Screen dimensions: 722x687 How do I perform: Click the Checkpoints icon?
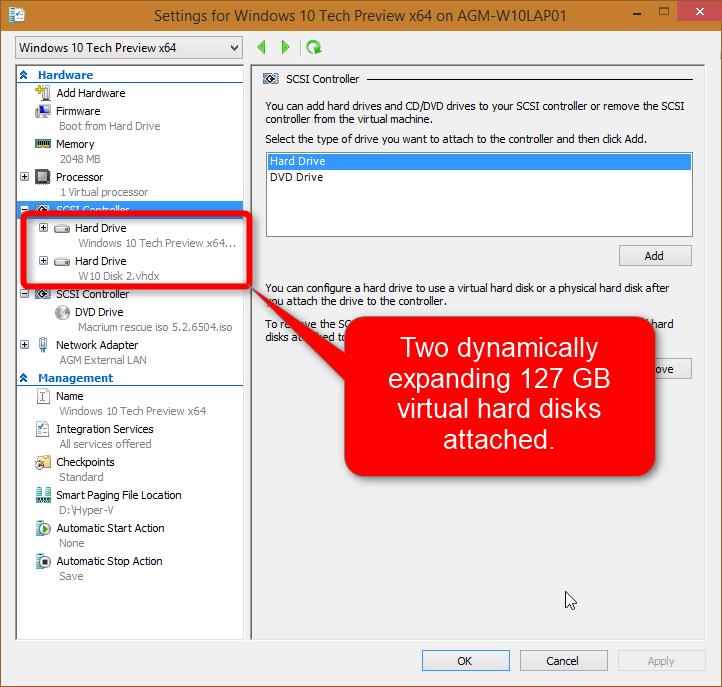click(x=43, y=462)
